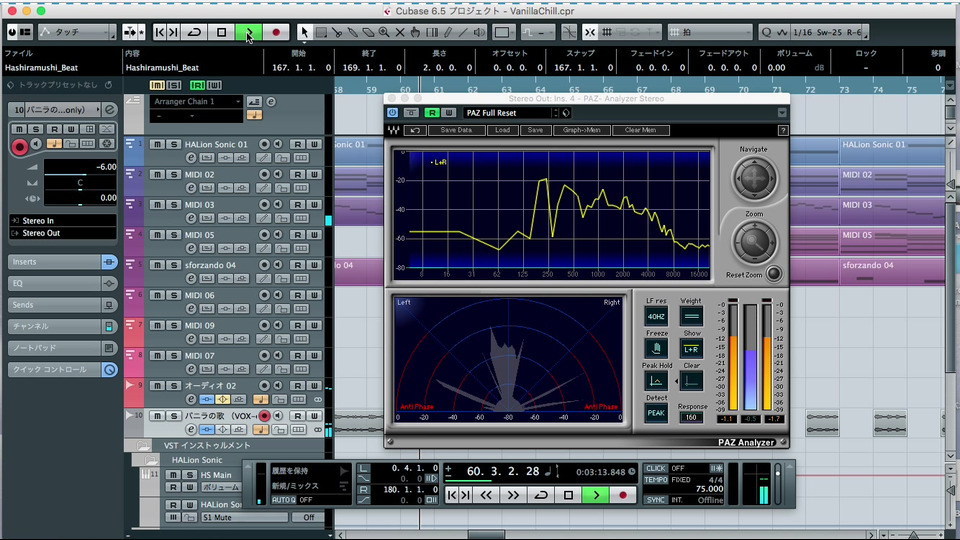Toggle PAZ Peak Hold button

[656, 381]
